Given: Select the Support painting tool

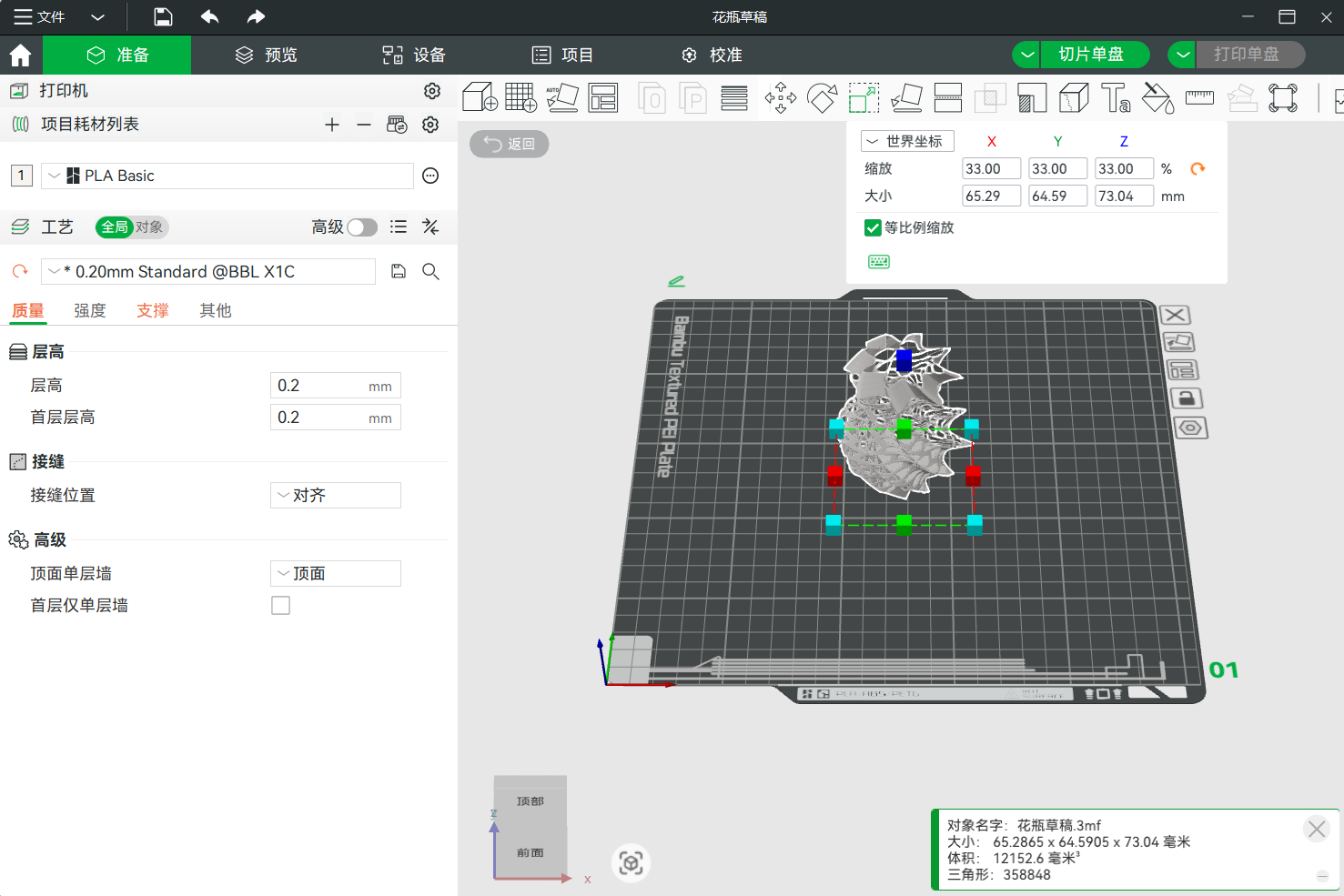Looking at the screenshot, I should pyautogui.click(x=1032, y=97).
